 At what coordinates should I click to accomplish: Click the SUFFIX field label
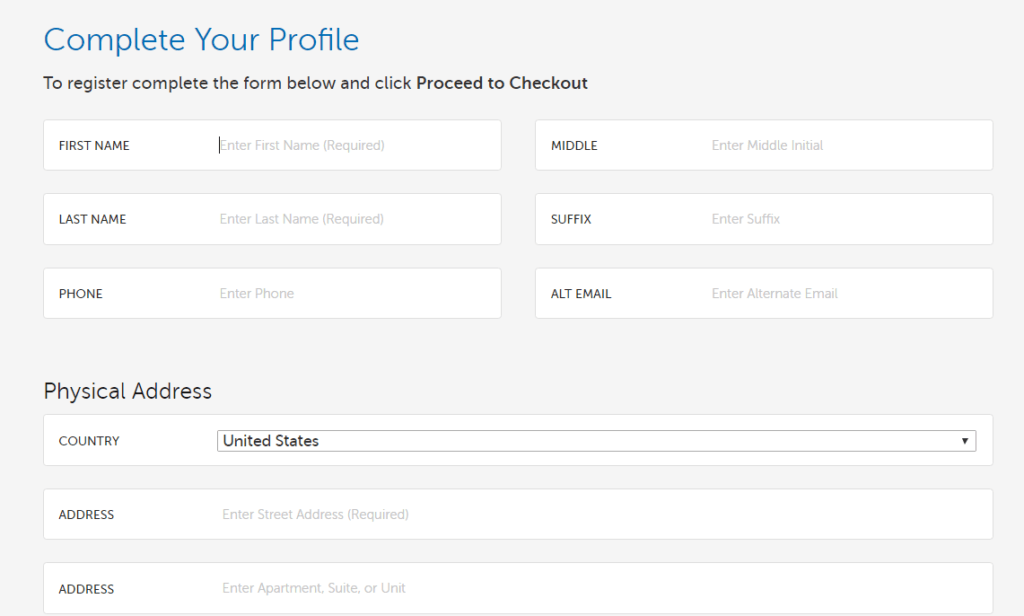pos(572,219)
